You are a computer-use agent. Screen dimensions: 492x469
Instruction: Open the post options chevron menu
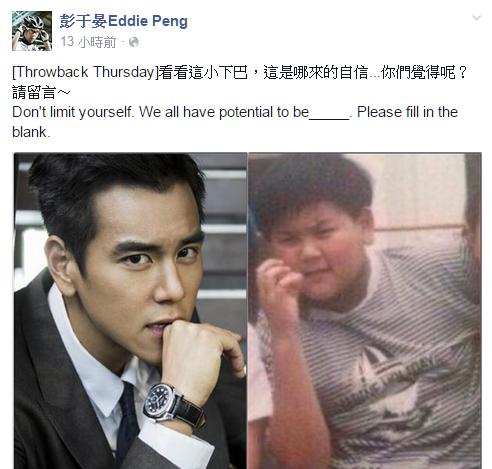[x=477, y=18]
